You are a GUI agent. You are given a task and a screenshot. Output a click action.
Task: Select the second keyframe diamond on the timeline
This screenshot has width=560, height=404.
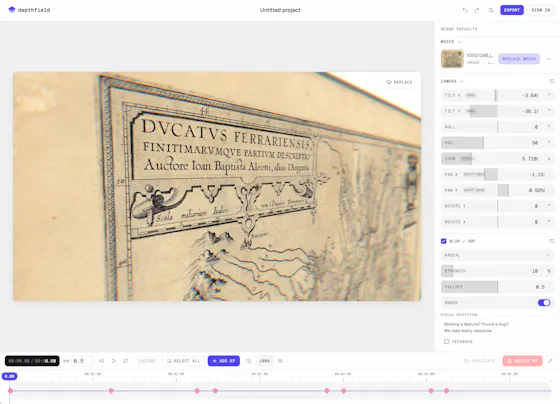[x=111, y=391]
